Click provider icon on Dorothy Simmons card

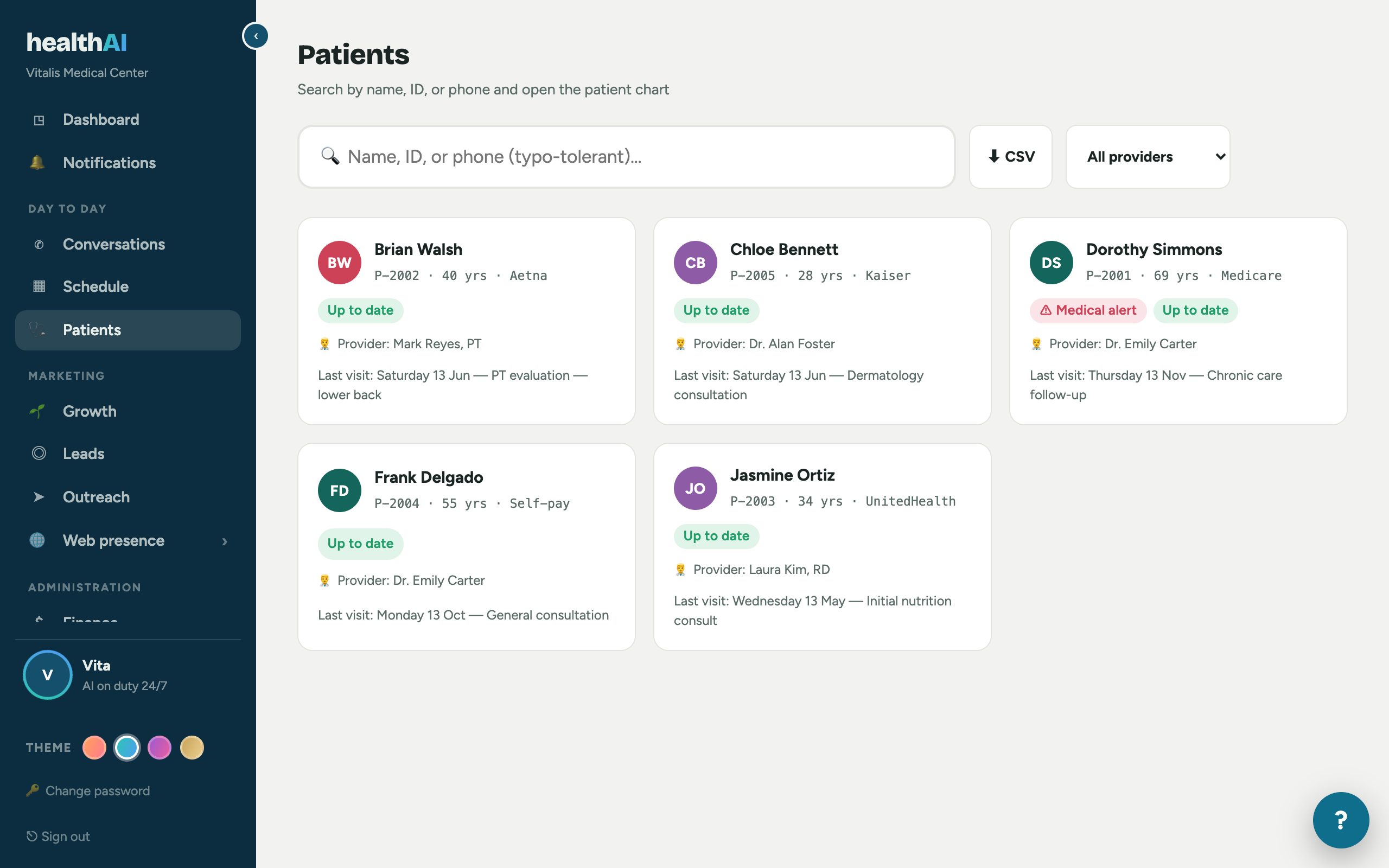point(1036,344)
